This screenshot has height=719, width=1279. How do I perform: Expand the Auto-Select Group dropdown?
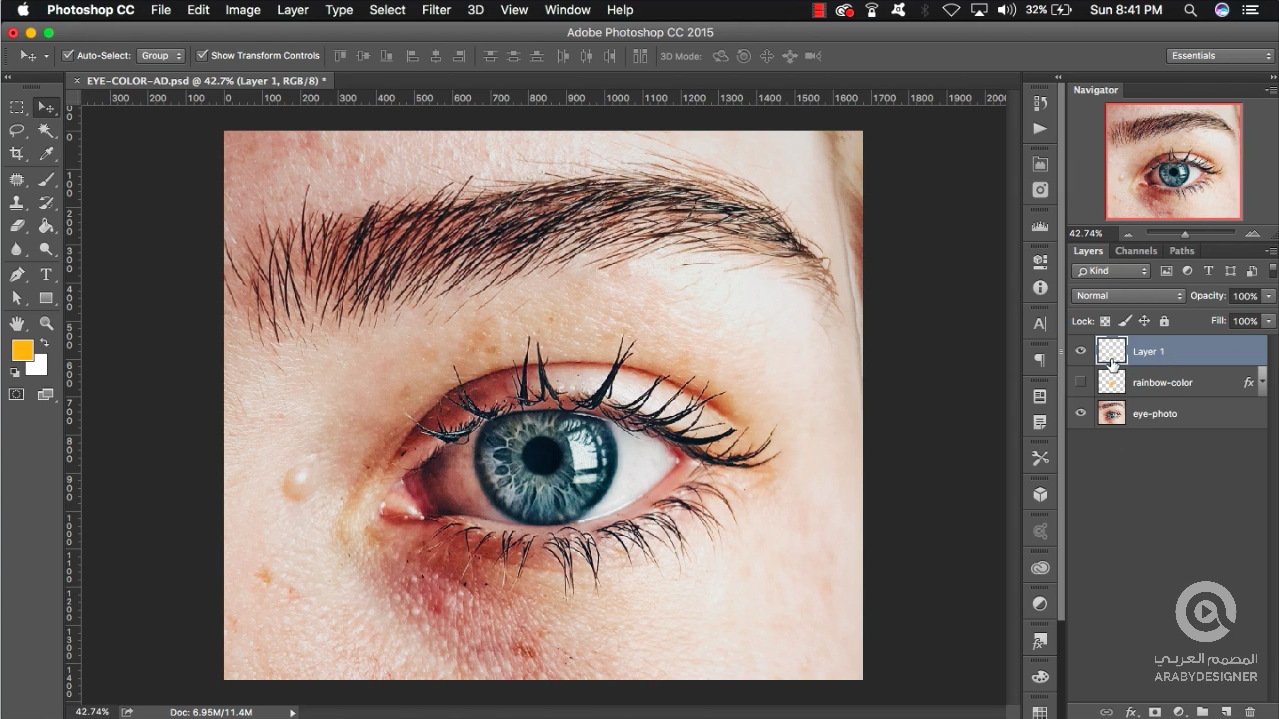[160, 56]
